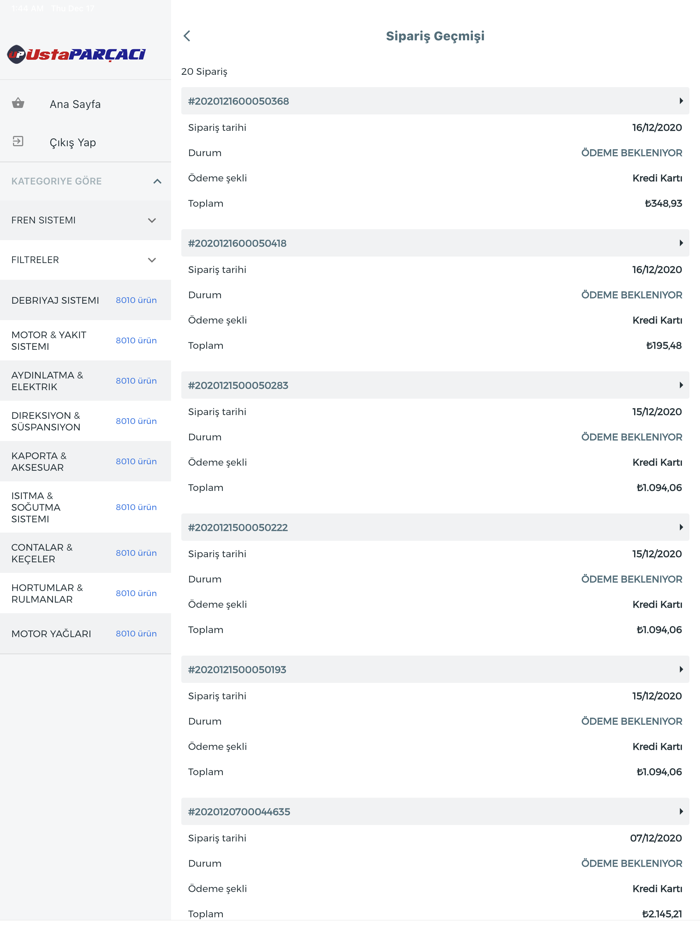Open the Ana Sayfa menu item
Viewport: 700px width, 934px height.
click(75, 104)
